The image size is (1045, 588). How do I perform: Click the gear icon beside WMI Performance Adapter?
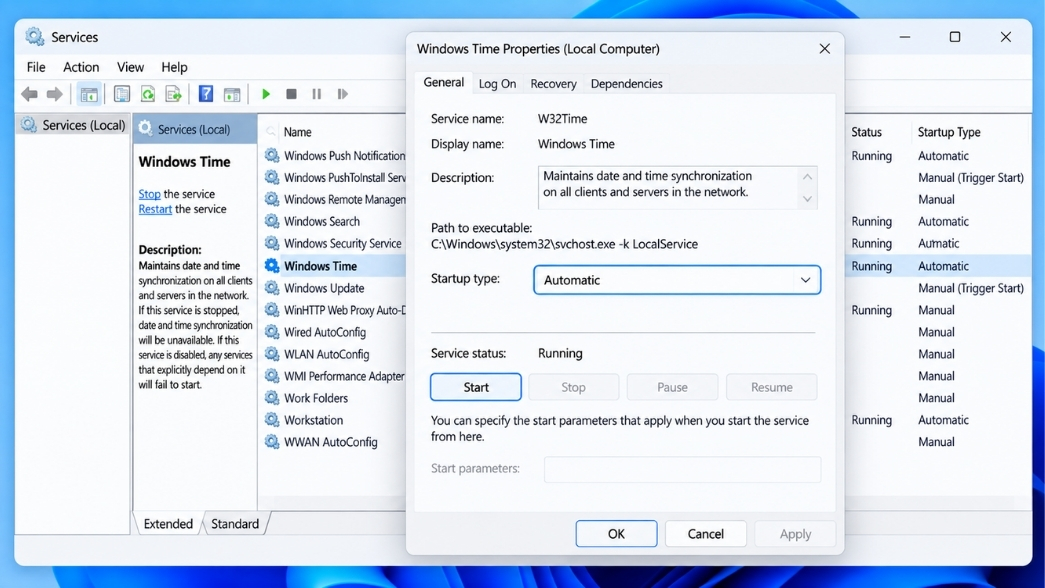point(272,376)
